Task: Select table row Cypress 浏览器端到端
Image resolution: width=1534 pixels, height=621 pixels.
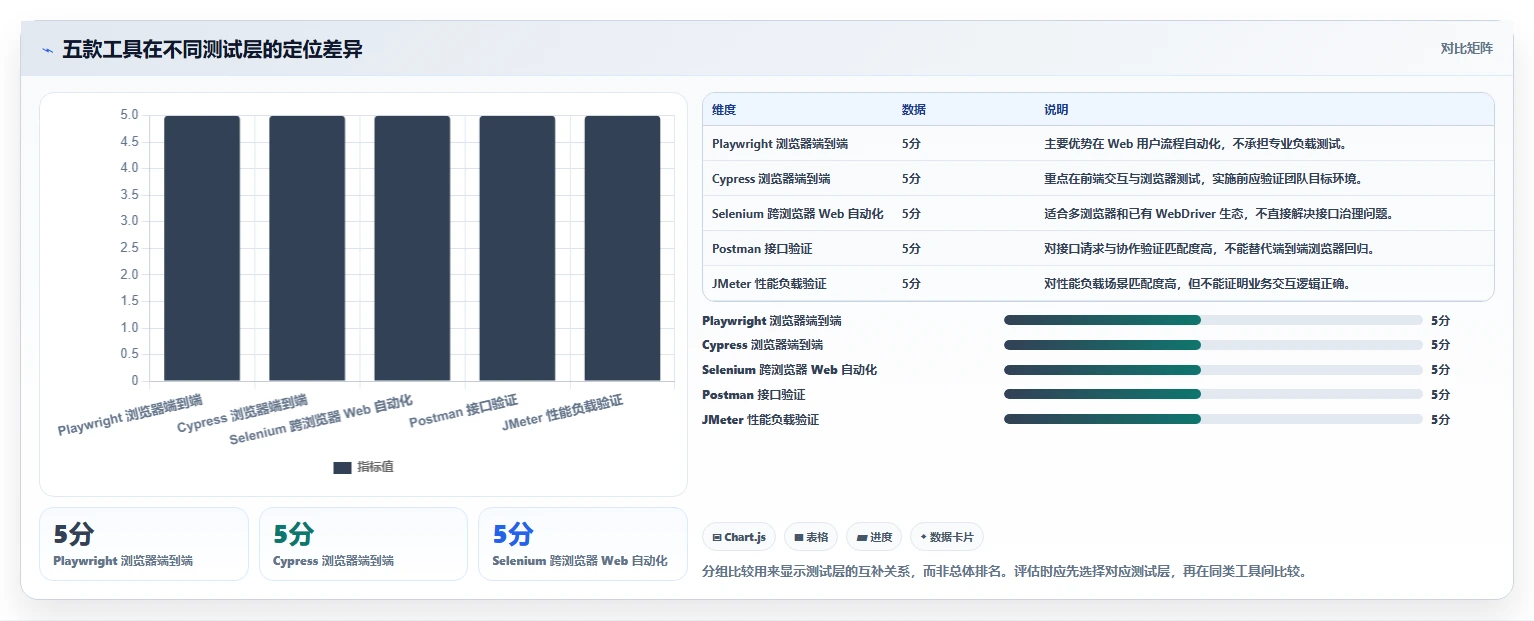Action: [1098, 179]
